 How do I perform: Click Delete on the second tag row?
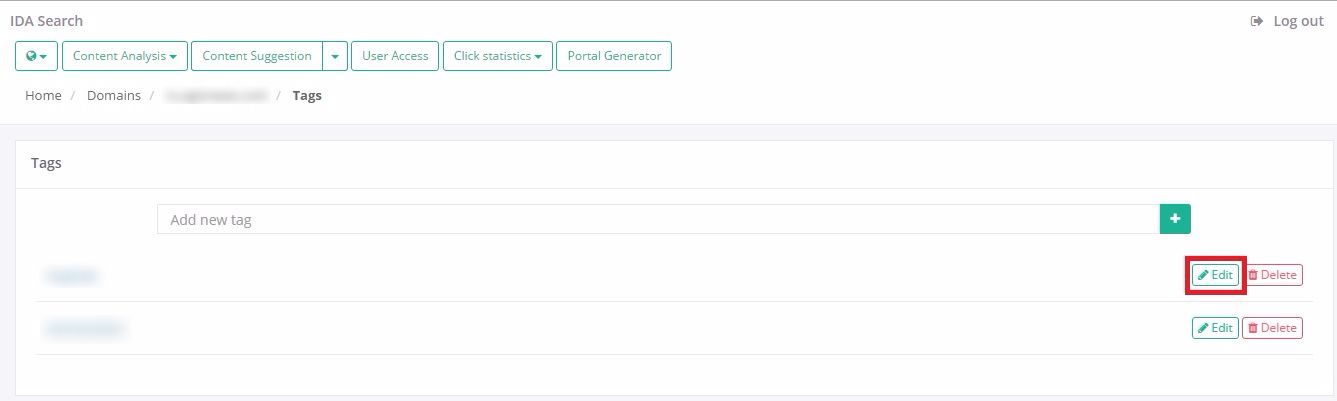click(1272, 328)
